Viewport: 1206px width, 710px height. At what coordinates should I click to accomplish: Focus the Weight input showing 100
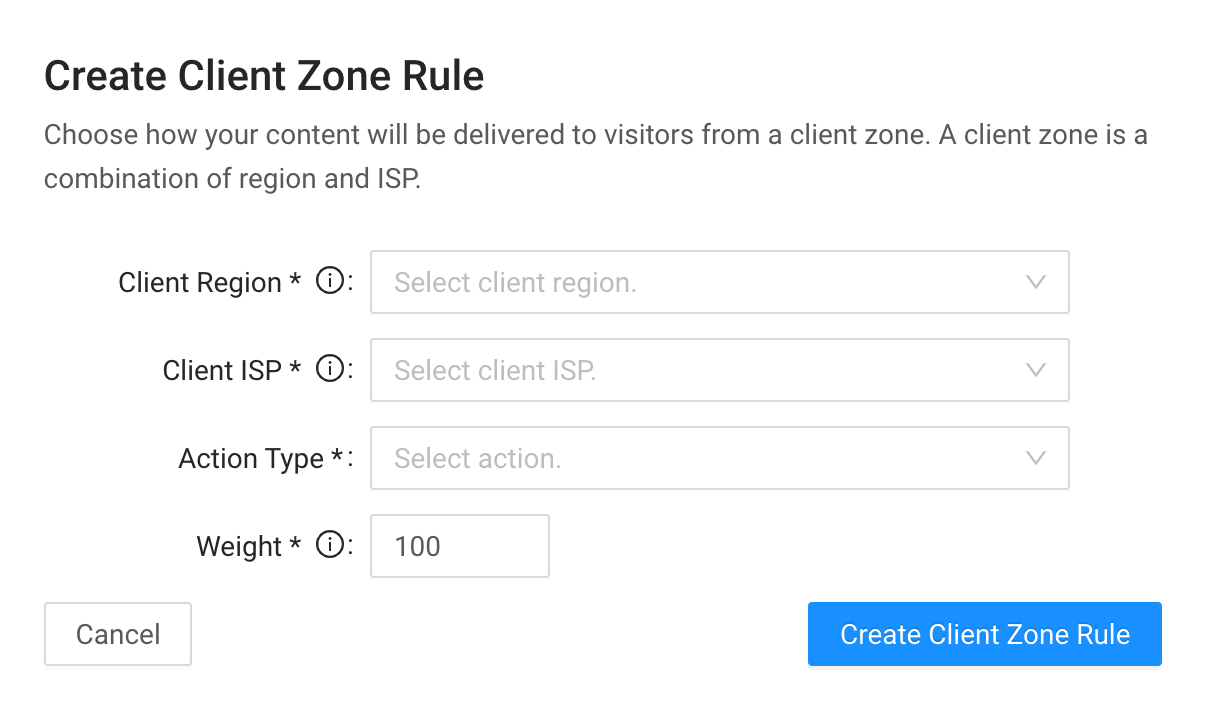[460, 546]
